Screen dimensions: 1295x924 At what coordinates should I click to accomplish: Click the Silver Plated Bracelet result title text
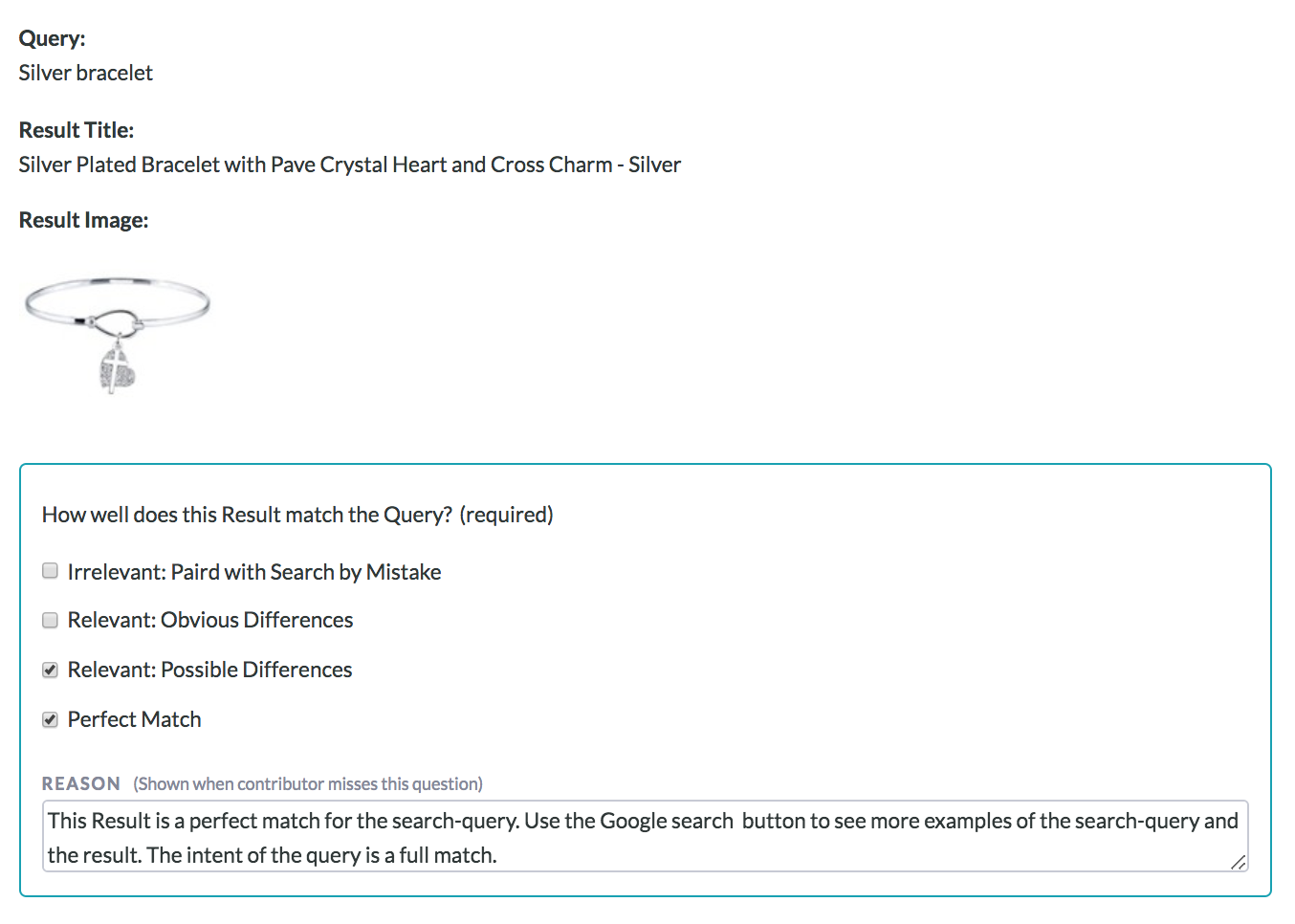tap(349, 165)
